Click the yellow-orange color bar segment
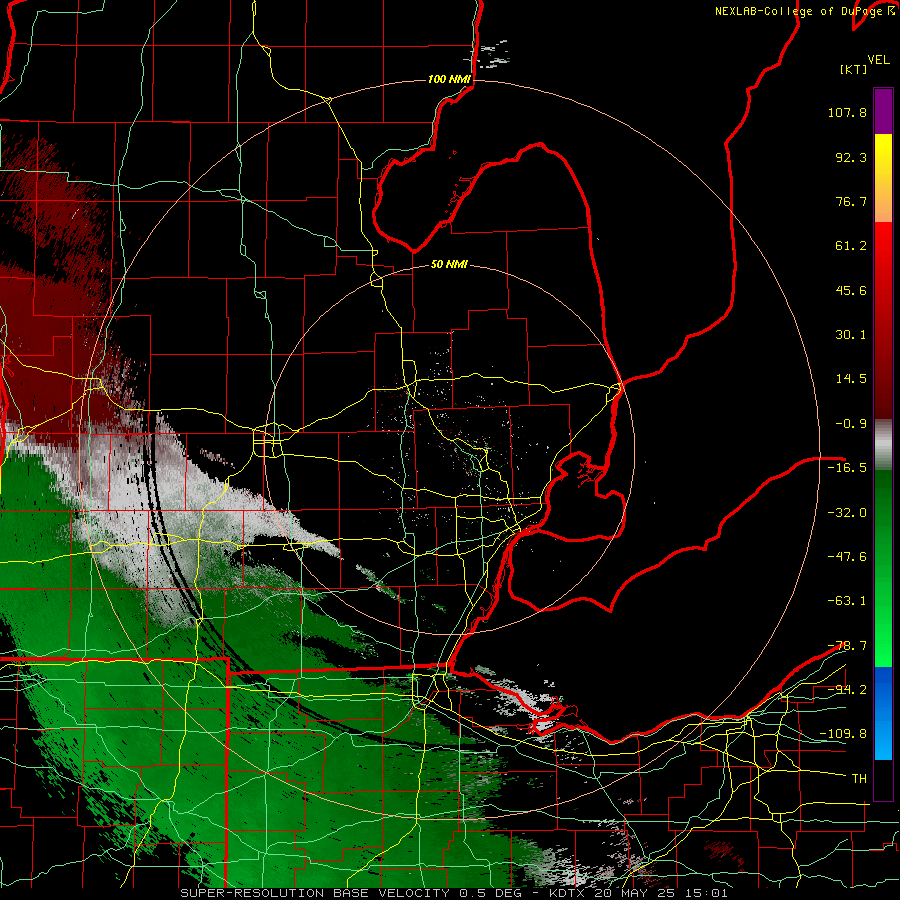The width and height of the screenshot is (900, 900). click(883, 178)
